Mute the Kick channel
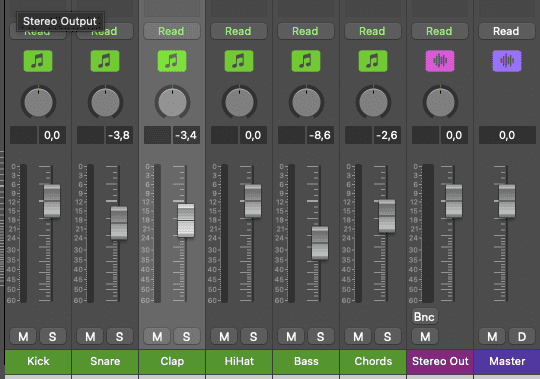 [x=23, y=336]
